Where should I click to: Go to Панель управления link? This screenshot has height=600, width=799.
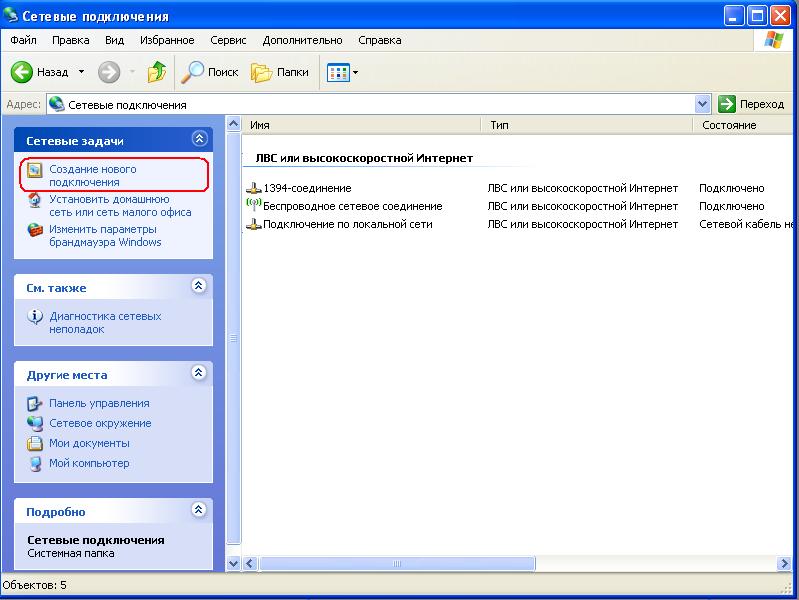click(99, 403)
